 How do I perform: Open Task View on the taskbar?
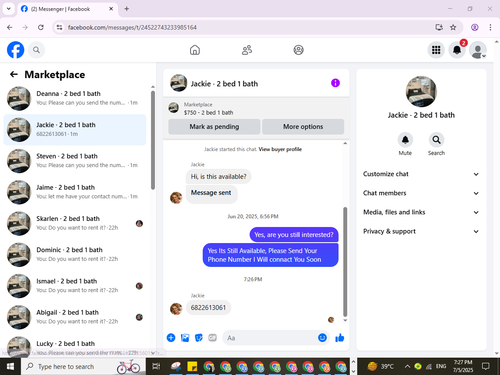[156, 366]
